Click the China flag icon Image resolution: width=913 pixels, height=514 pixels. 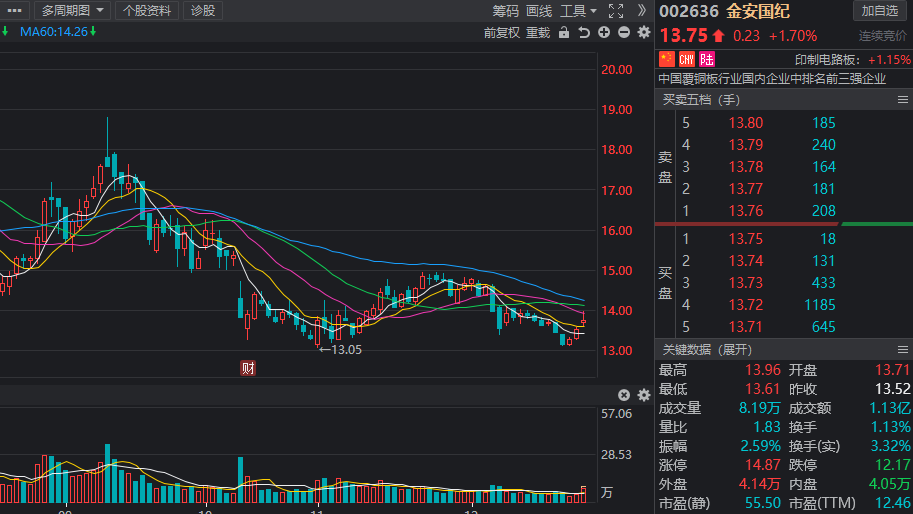(x=667, y=59)
